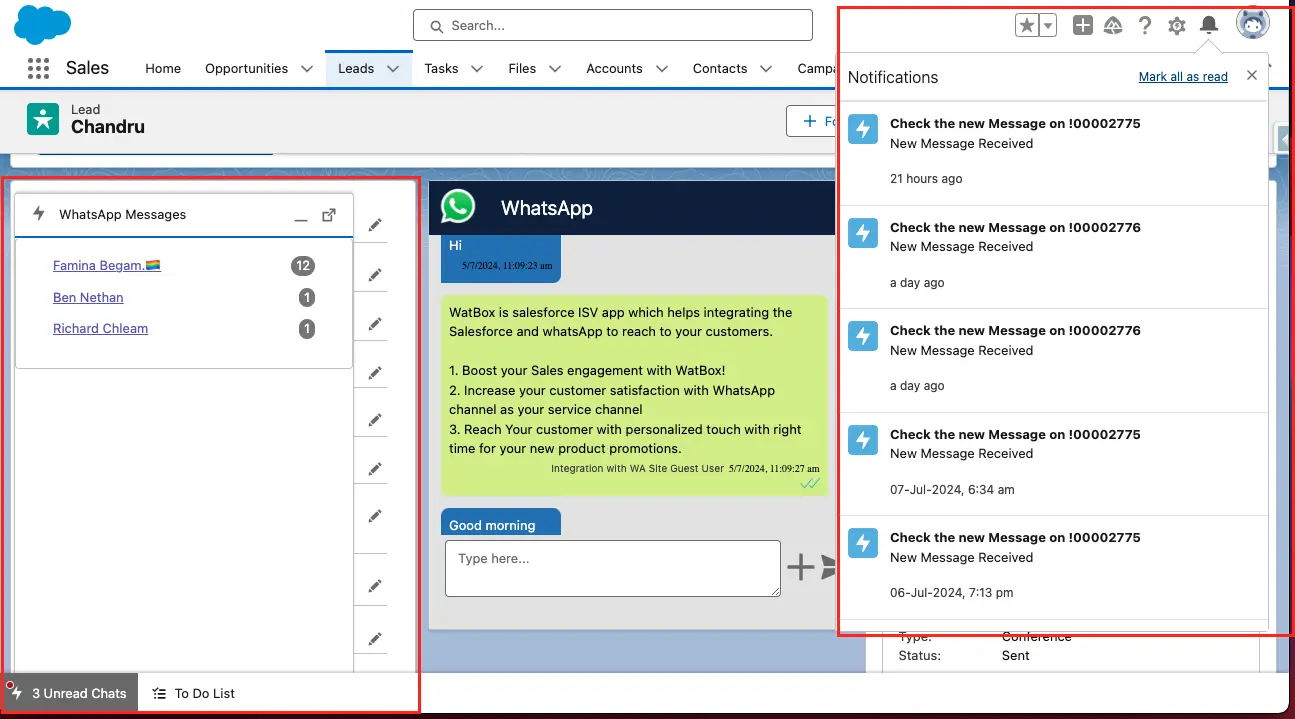Open the Opportunities tab
This screenshot has width=1295, height=719.
(246, 68)
